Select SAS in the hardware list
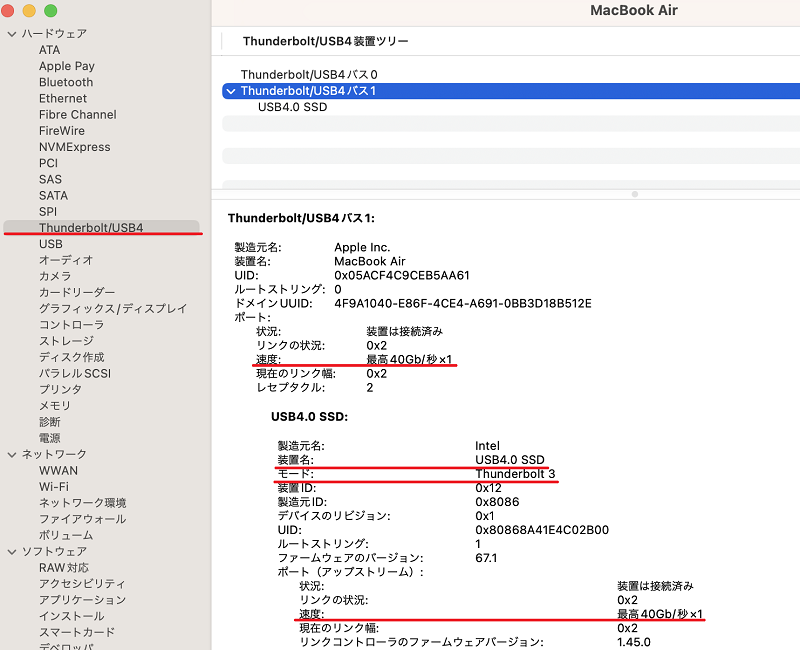Screen dimensions: 800x650 50,180
